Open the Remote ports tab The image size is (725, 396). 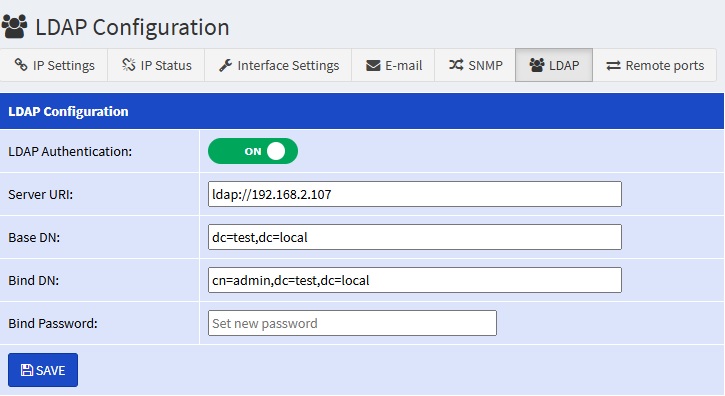pyautogui.click(x=655, y=65)
